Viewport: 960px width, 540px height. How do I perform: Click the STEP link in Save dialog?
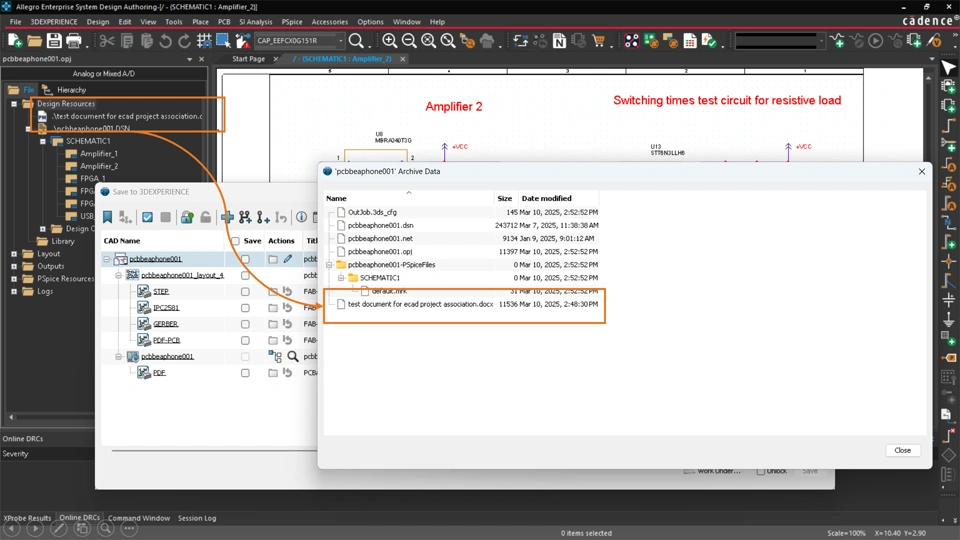pos(161,291)
